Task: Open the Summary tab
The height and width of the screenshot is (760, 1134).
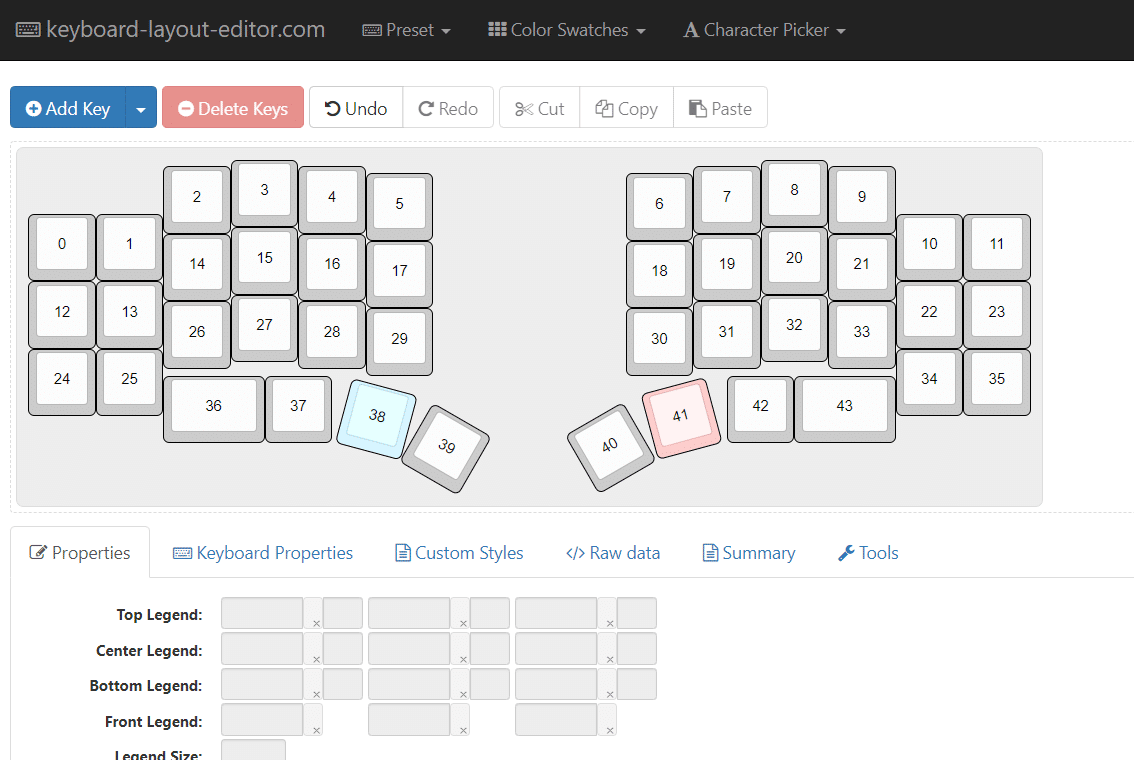Action: [749, 552]
